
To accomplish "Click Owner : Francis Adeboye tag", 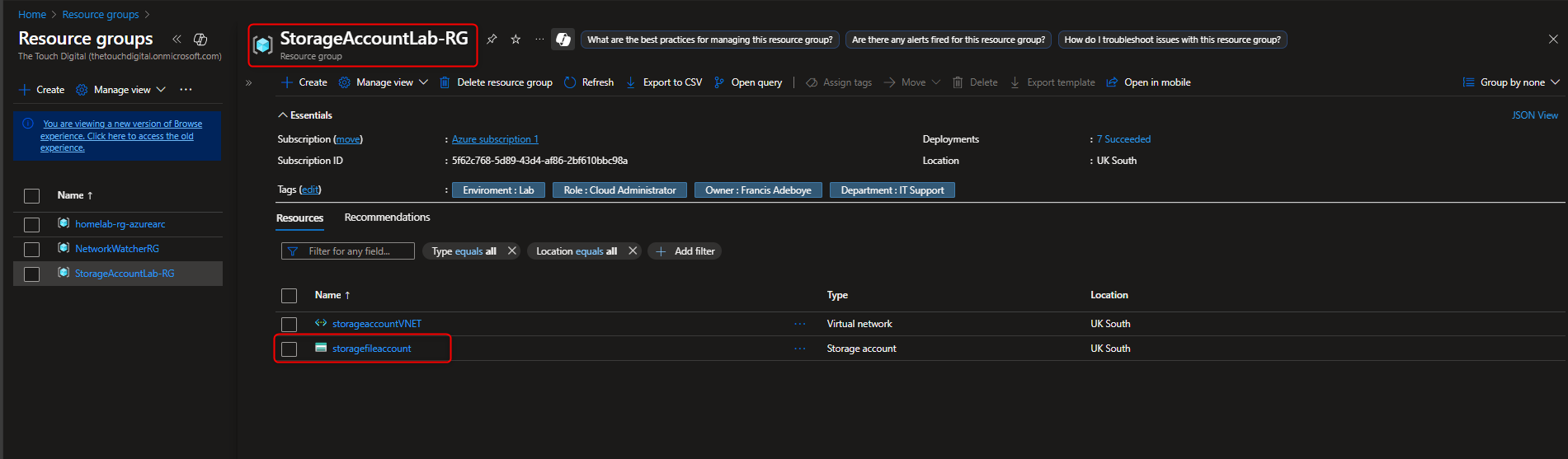I will pyautogui.click(x=758, y=190).
